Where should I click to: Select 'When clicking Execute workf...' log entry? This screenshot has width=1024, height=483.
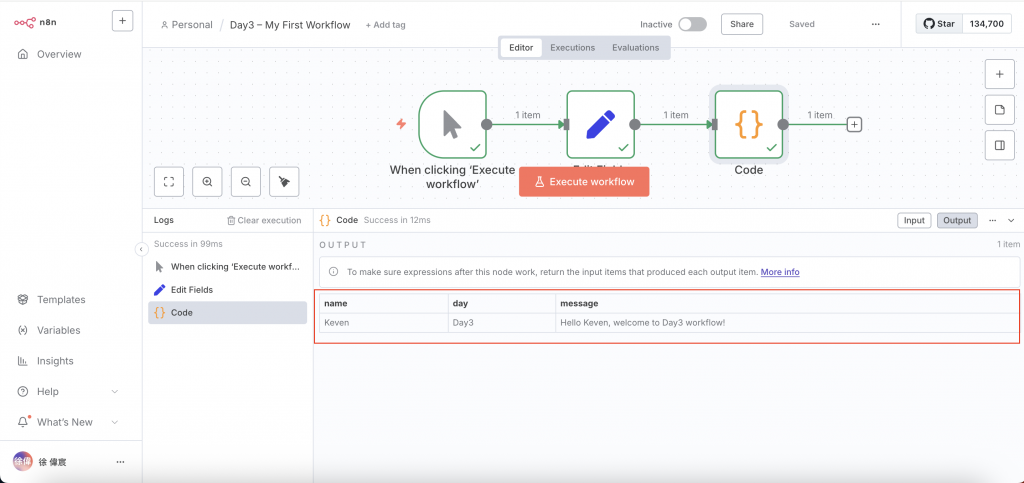pos(227,267)
